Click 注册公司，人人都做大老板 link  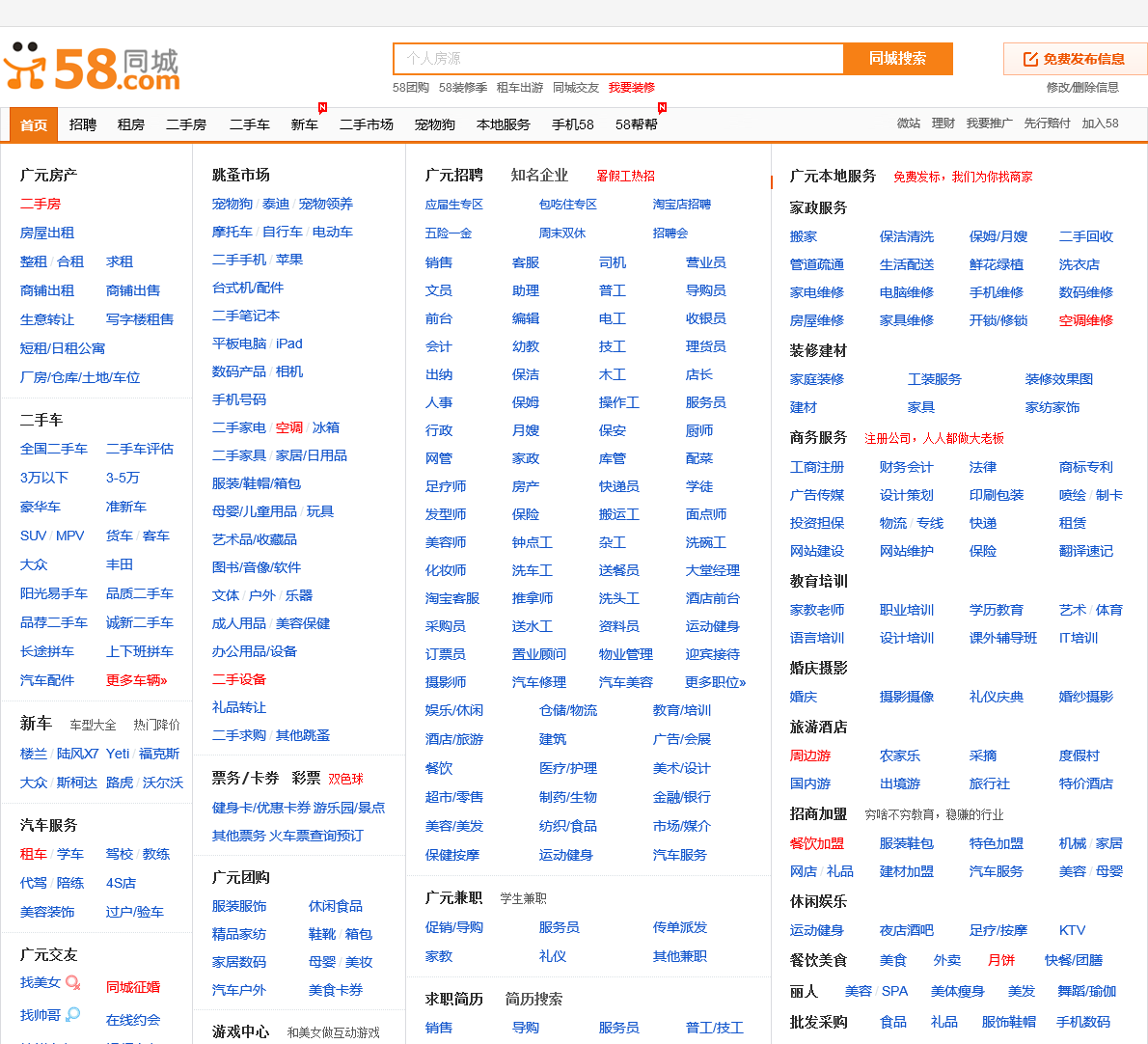(934, 439)
